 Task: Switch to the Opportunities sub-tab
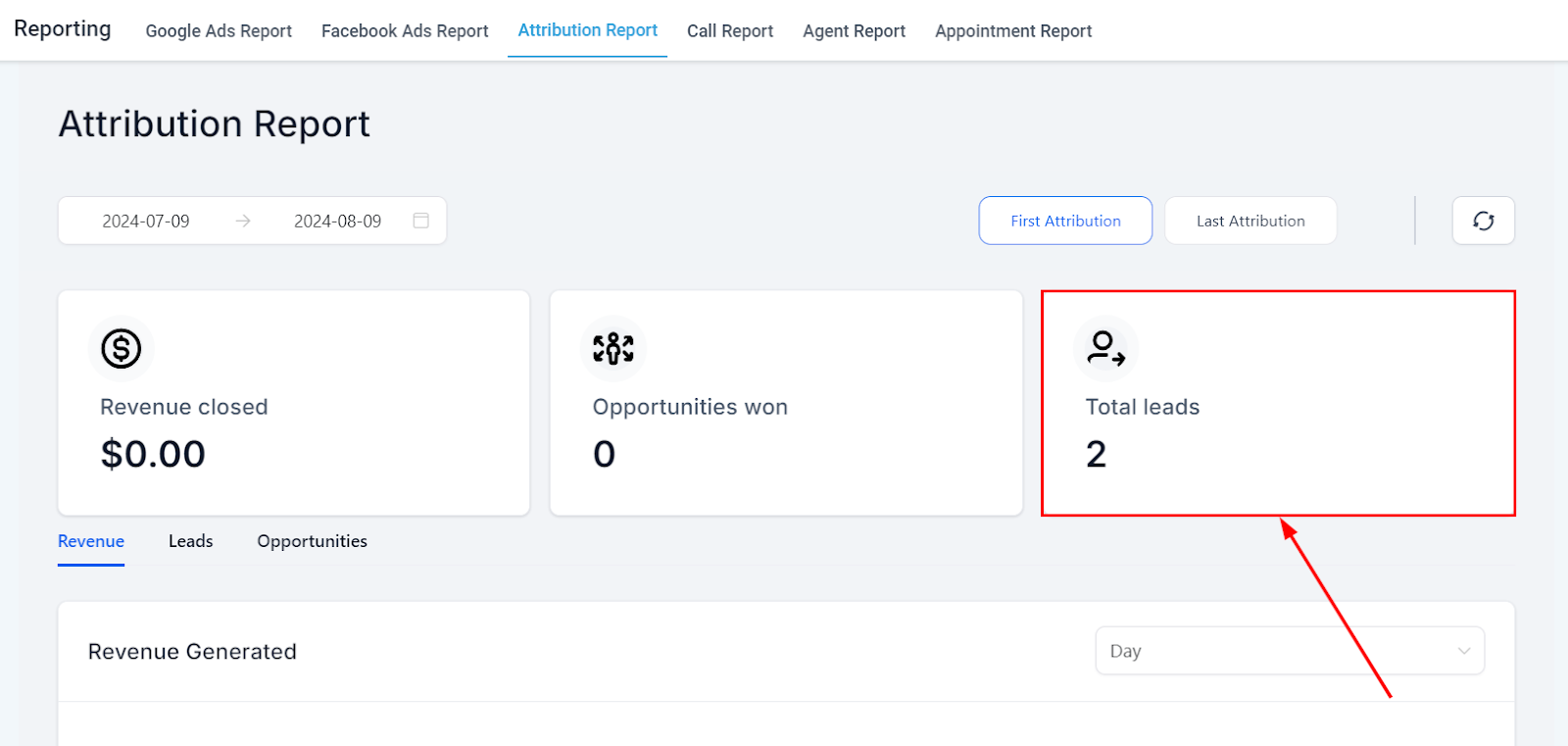click(x=313, y=541)
